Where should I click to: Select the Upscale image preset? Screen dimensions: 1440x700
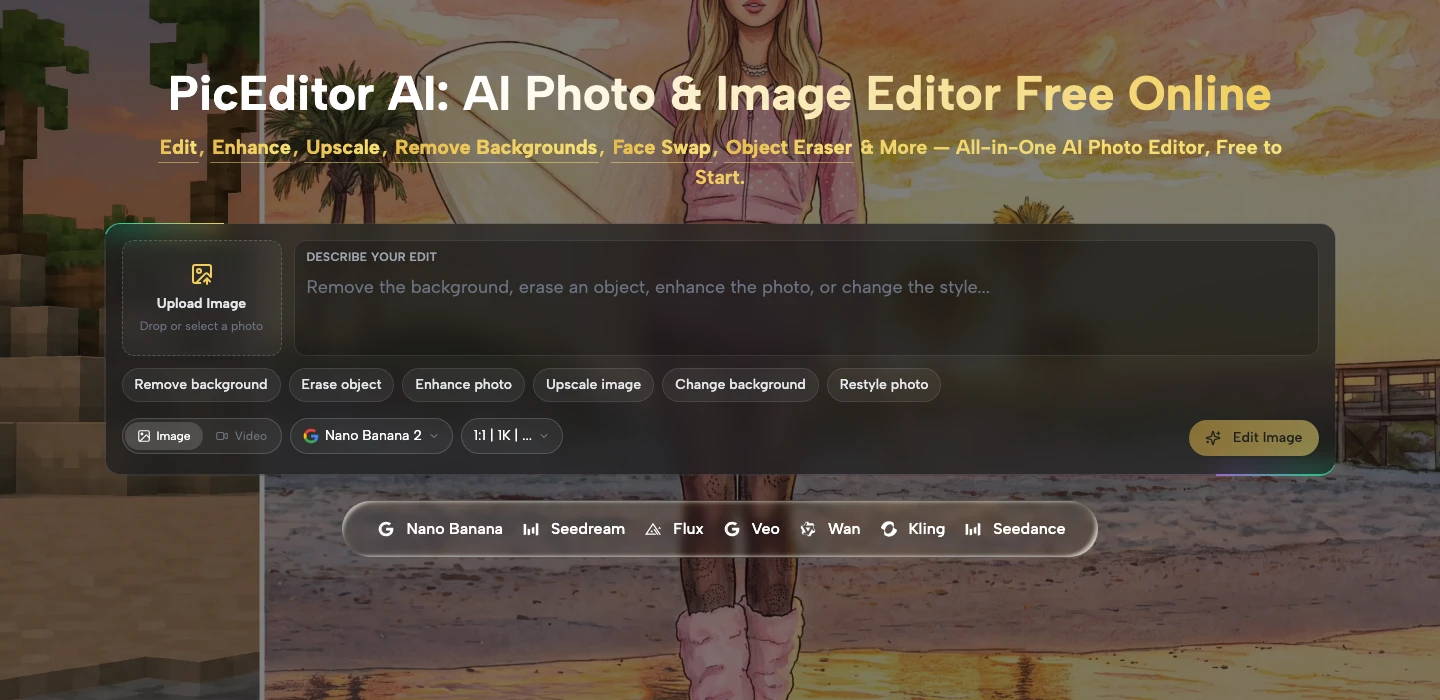(593, 384)
